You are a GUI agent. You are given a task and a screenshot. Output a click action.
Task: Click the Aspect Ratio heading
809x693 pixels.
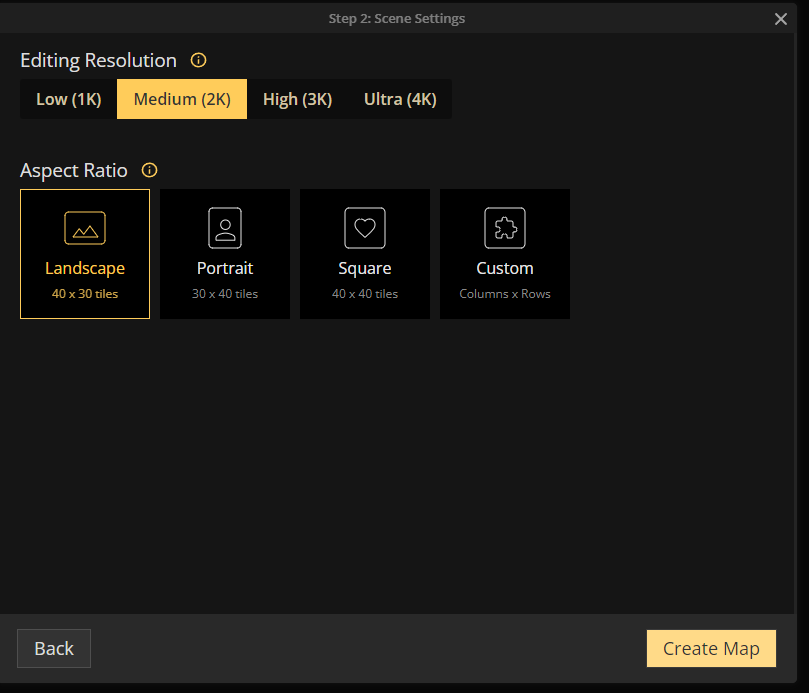[74, 170]
